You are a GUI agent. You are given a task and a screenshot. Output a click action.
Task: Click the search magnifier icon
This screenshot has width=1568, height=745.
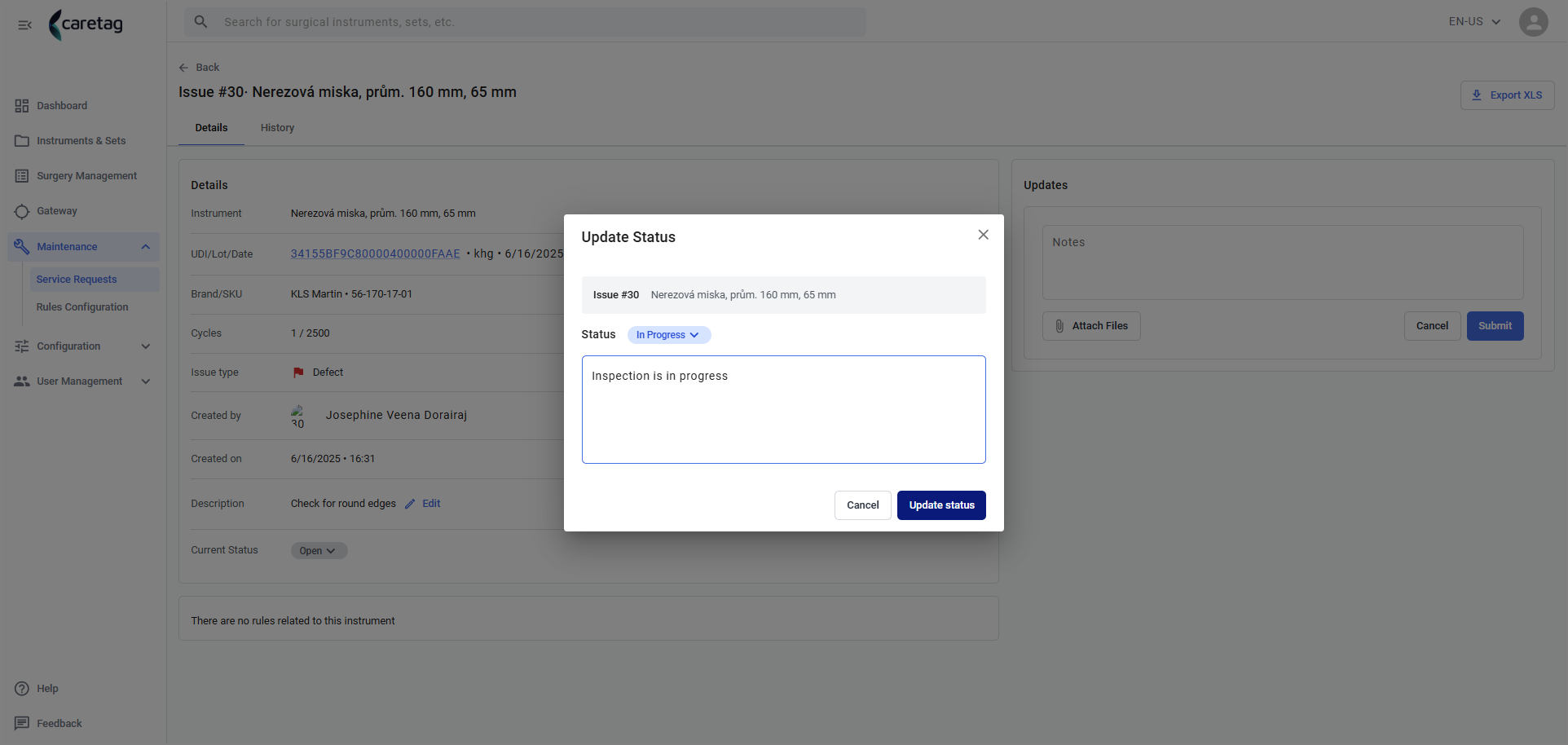coord(201,22)
